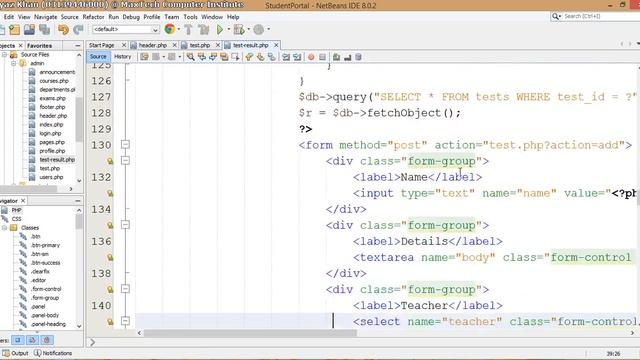Open the Refactor menu

[93, 17]
